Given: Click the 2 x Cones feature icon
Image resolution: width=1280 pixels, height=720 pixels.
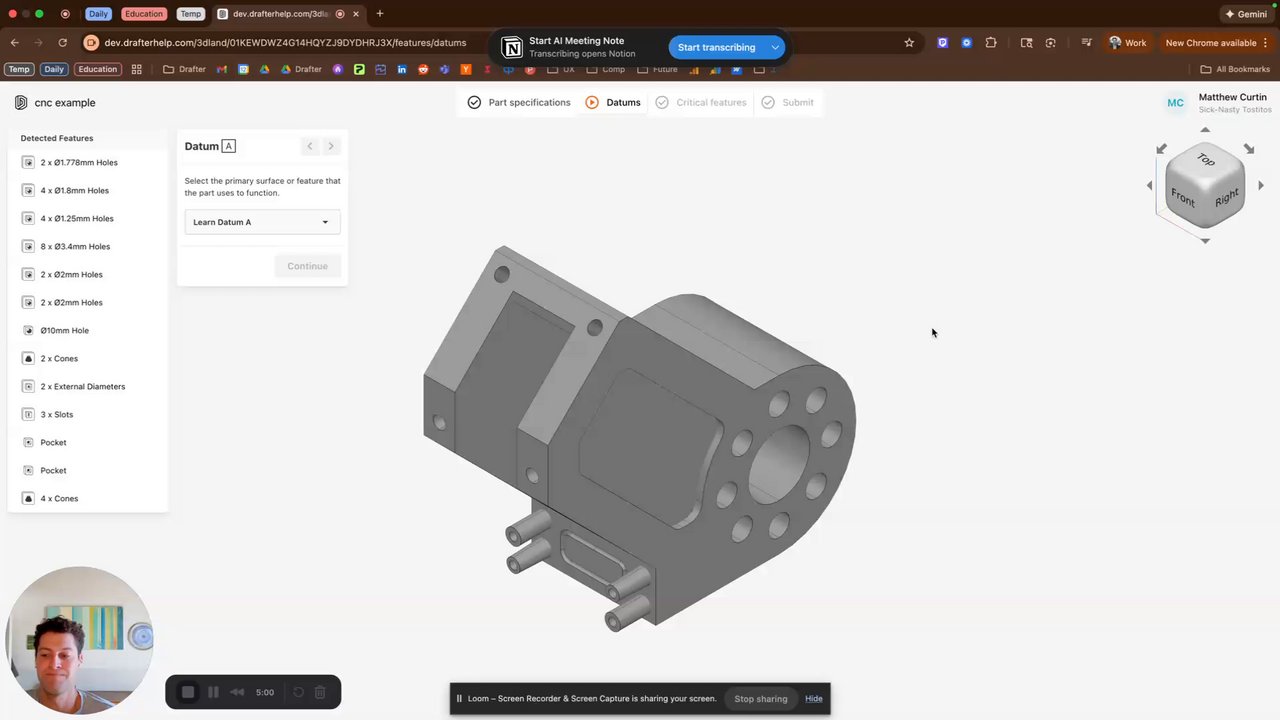Looking at the screenshot, I should coord(28,358).
